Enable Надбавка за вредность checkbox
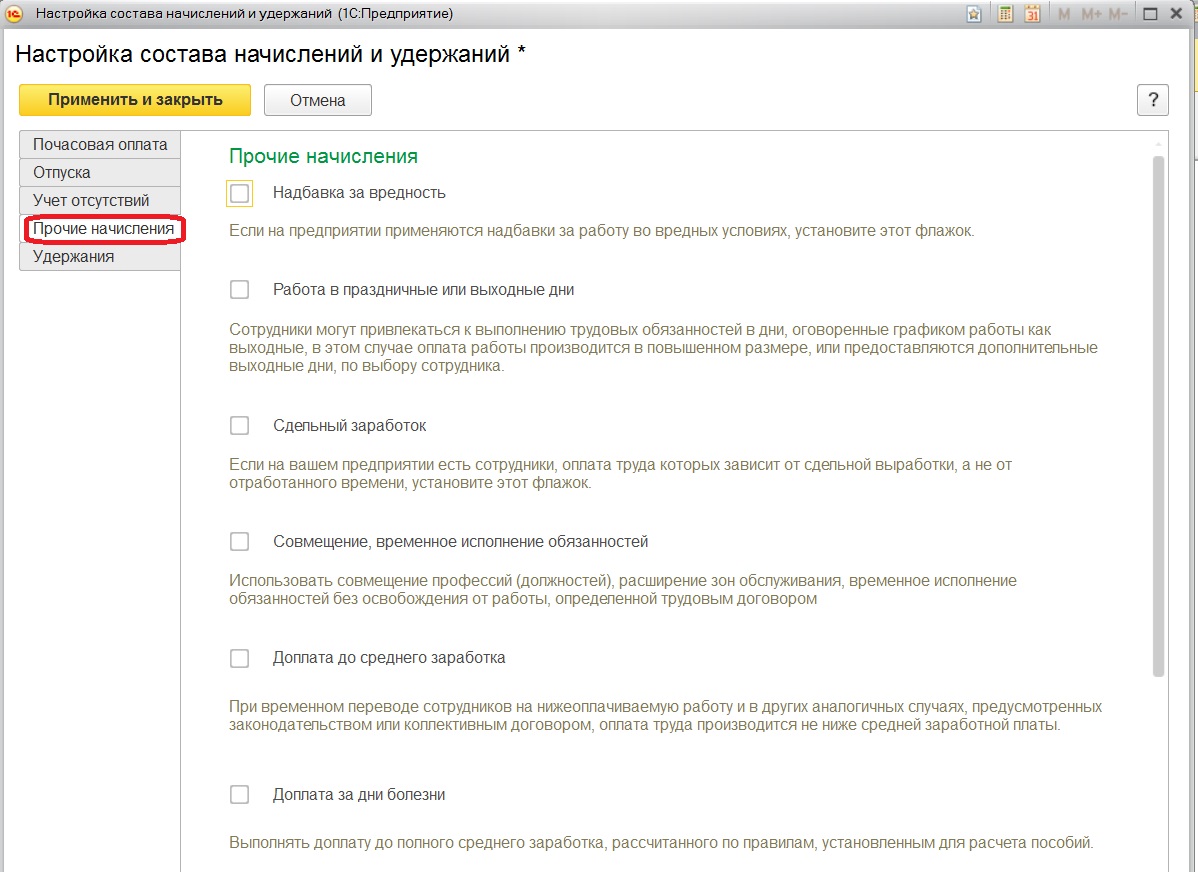The height and width of the screenshot is (872, 1198). point(240,193)
